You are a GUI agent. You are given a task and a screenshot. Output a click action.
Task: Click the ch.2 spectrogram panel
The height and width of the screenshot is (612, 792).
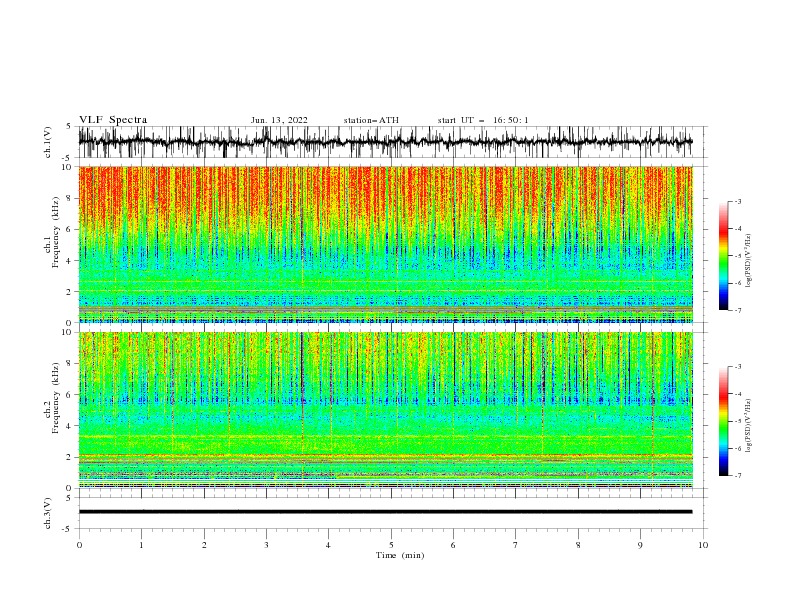coord(385,410)
